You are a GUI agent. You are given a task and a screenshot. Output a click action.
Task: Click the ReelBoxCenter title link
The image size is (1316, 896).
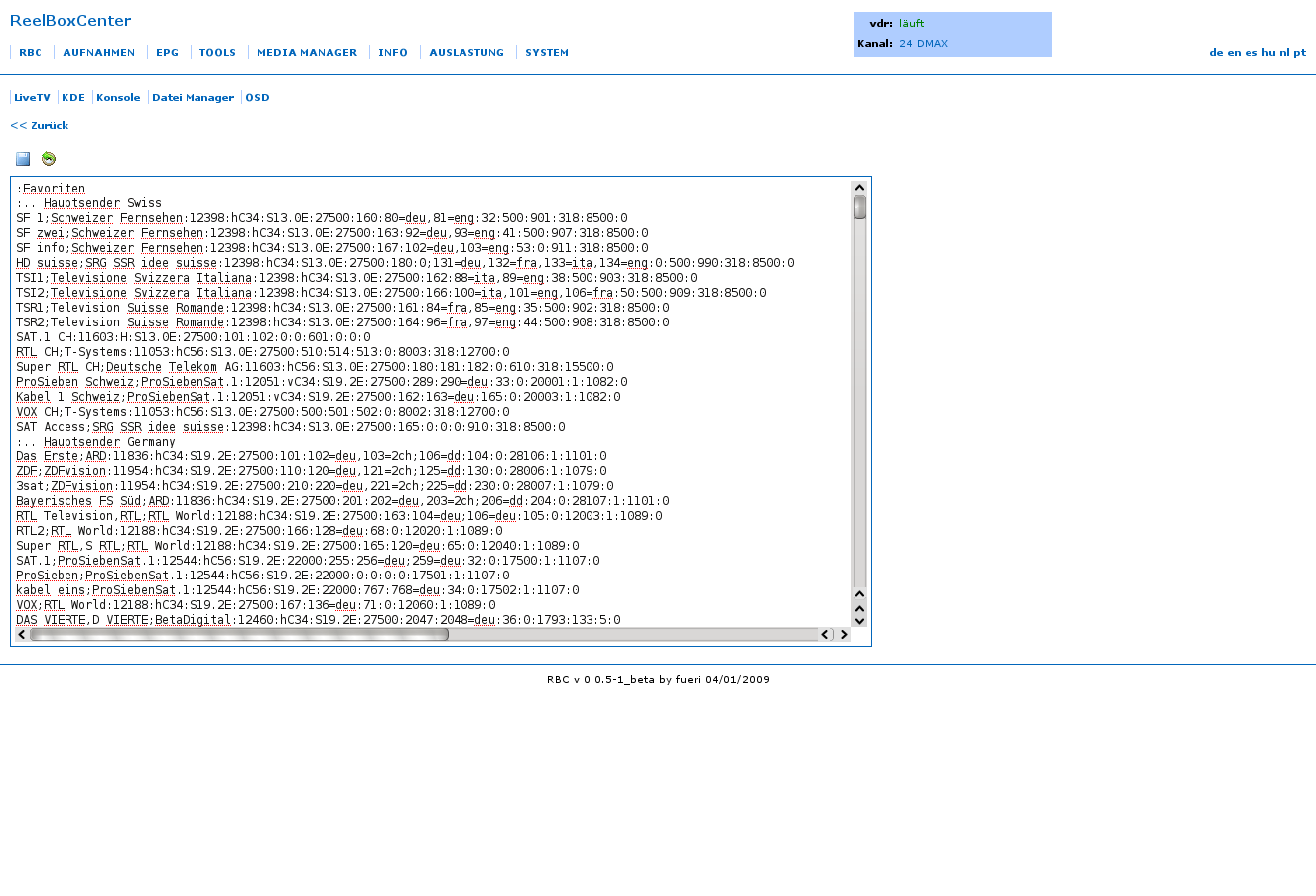[x=70, y=21]
